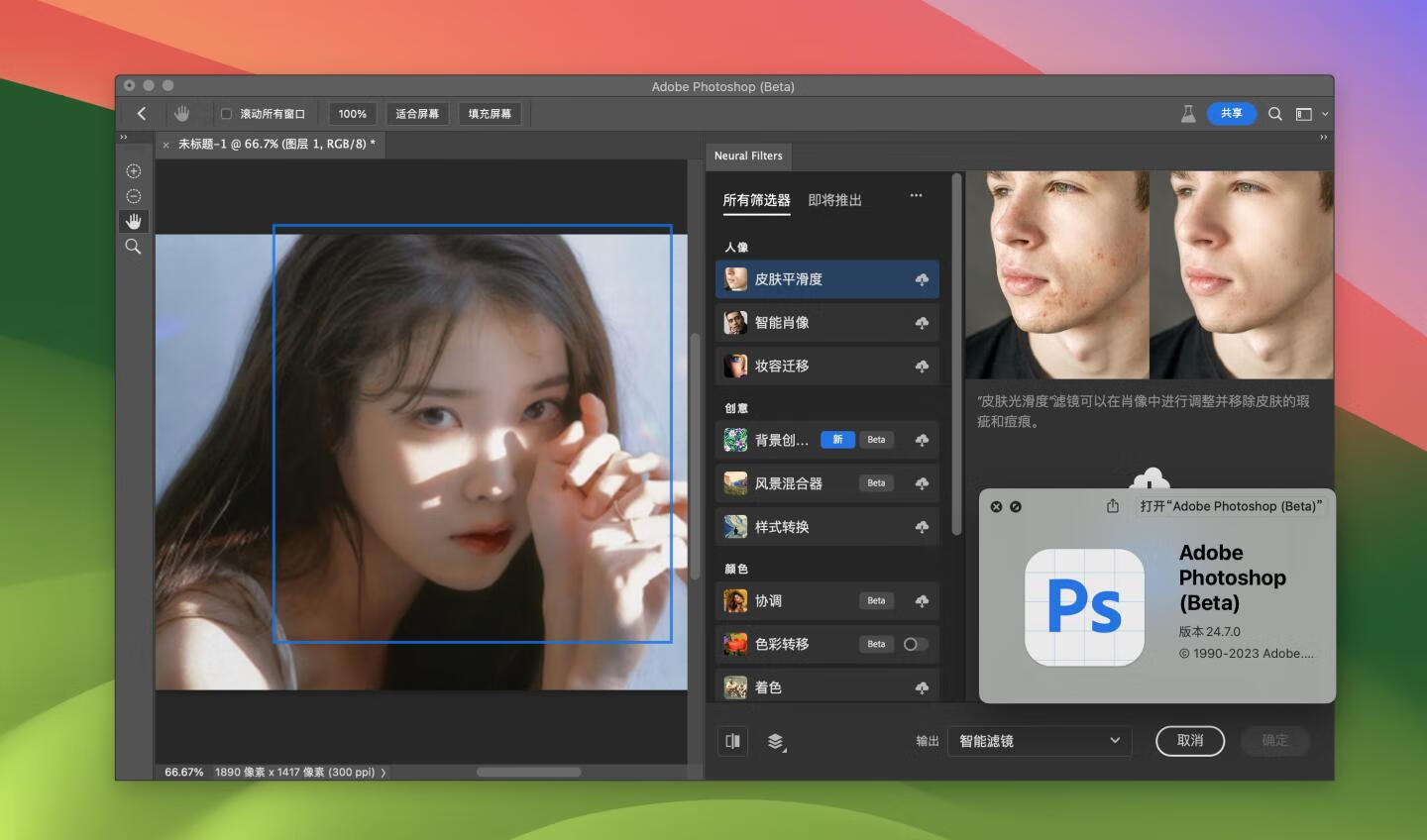Switch to 所有筛选器 tab
1427x840 pixels.
pyautogui.click(x=757, y=200)
